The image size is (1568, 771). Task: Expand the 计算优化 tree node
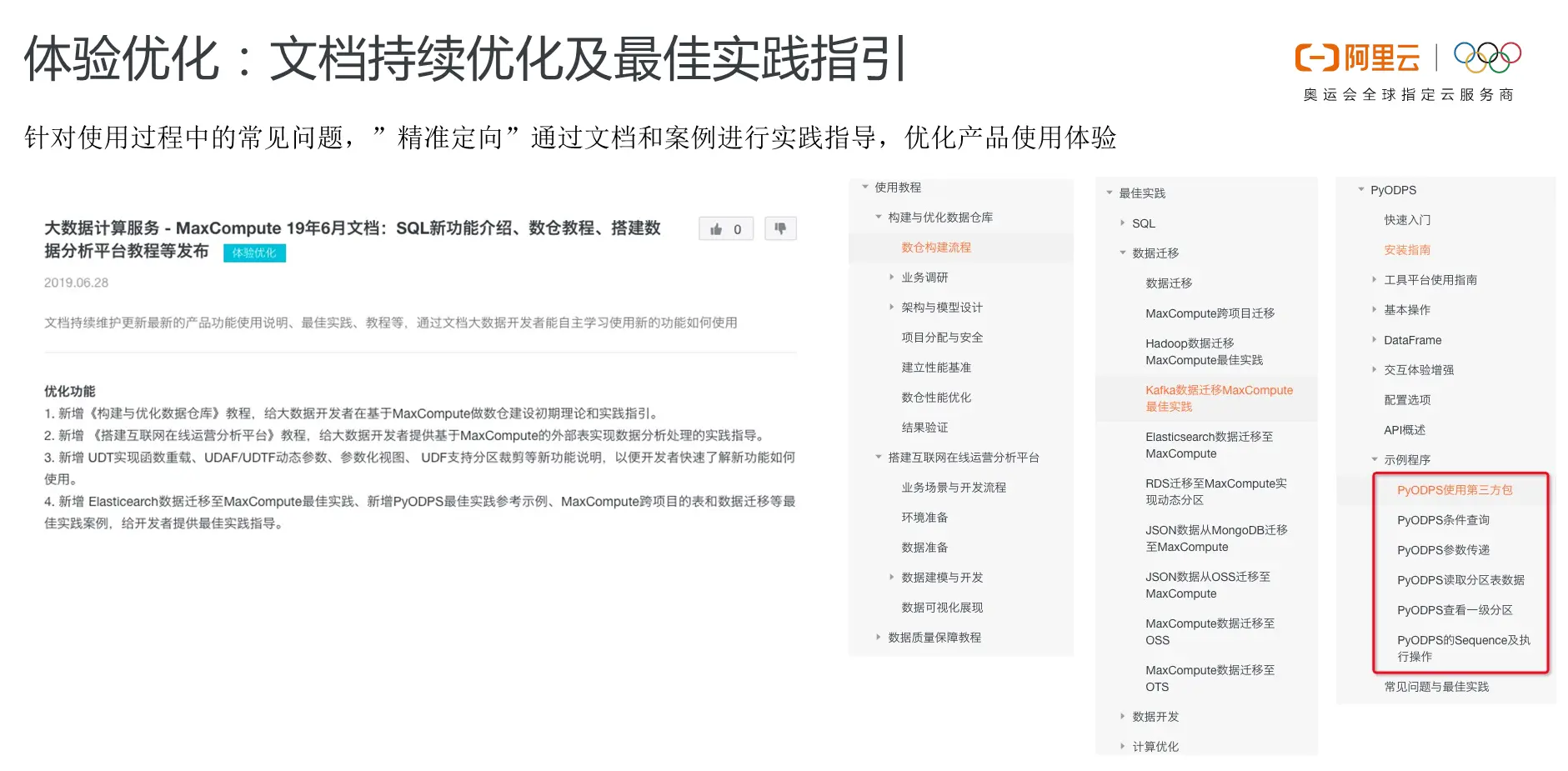click(x=1123, y=746)
